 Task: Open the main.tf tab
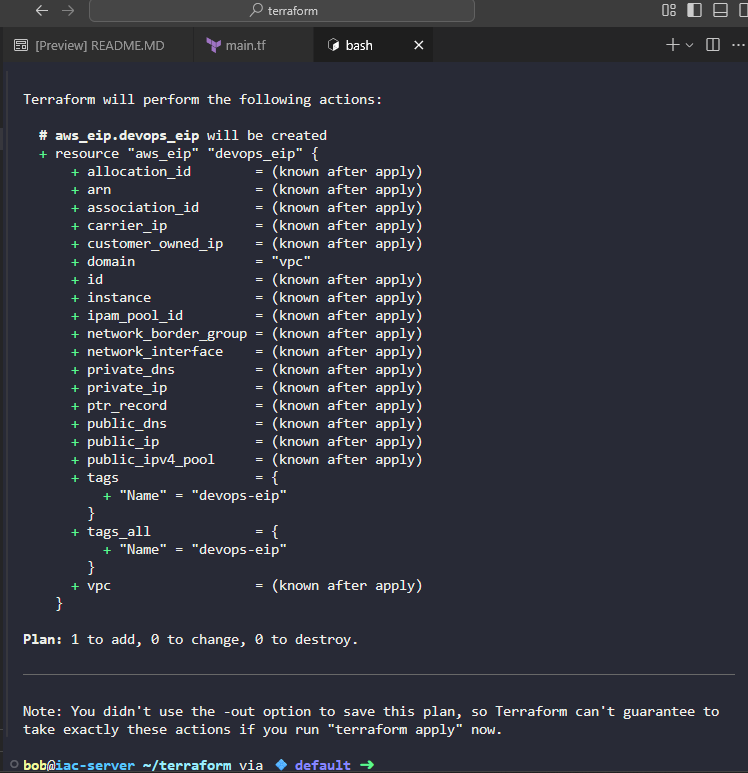tap(253, 45)
